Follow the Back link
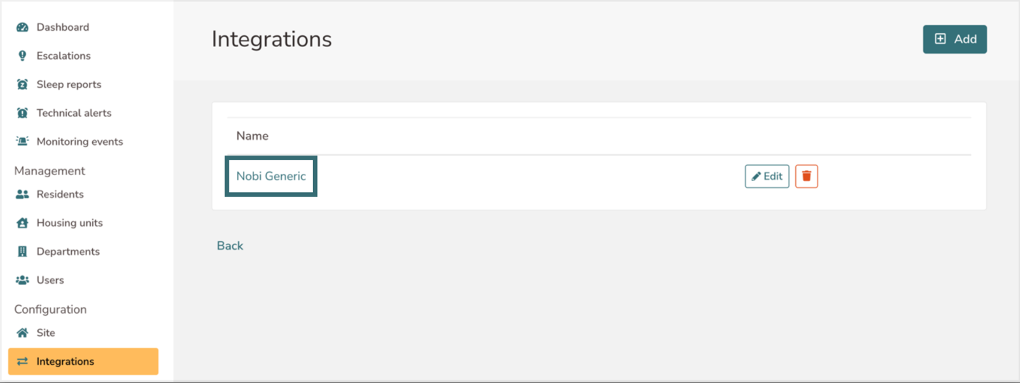1020x384 pixels. click(x=230, y=245)
